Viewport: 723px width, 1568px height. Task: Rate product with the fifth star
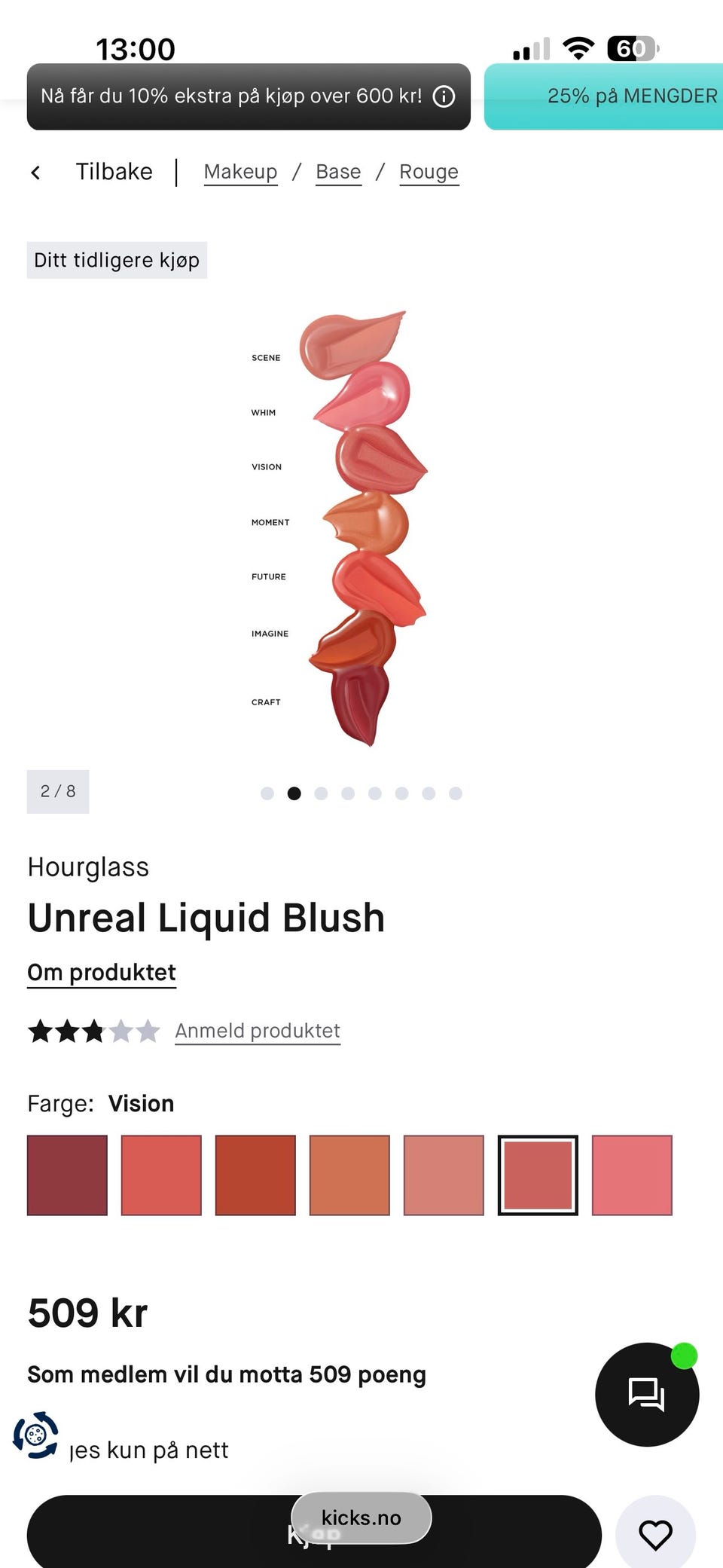pyautogui.click(x=148, y=1030)
